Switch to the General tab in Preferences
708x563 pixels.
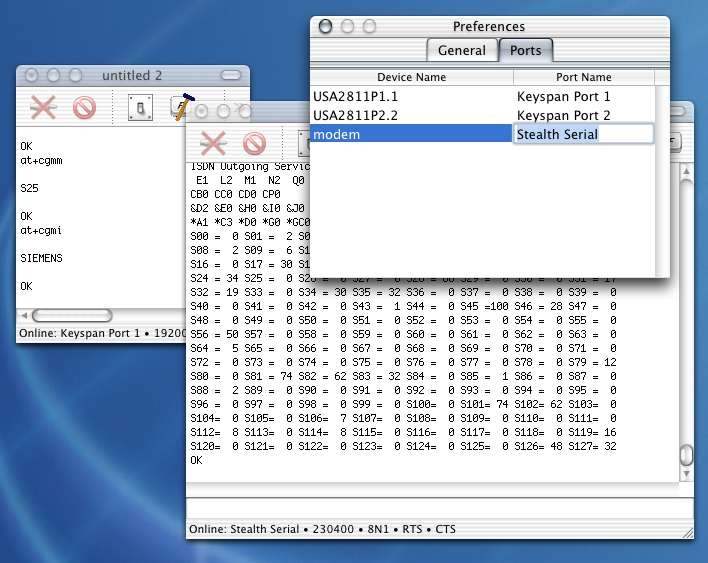point(461,50)
